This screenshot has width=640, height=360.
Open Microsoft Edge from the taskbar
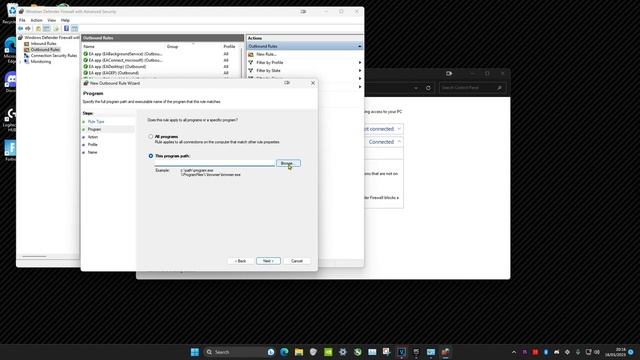[x=284, y=352]
